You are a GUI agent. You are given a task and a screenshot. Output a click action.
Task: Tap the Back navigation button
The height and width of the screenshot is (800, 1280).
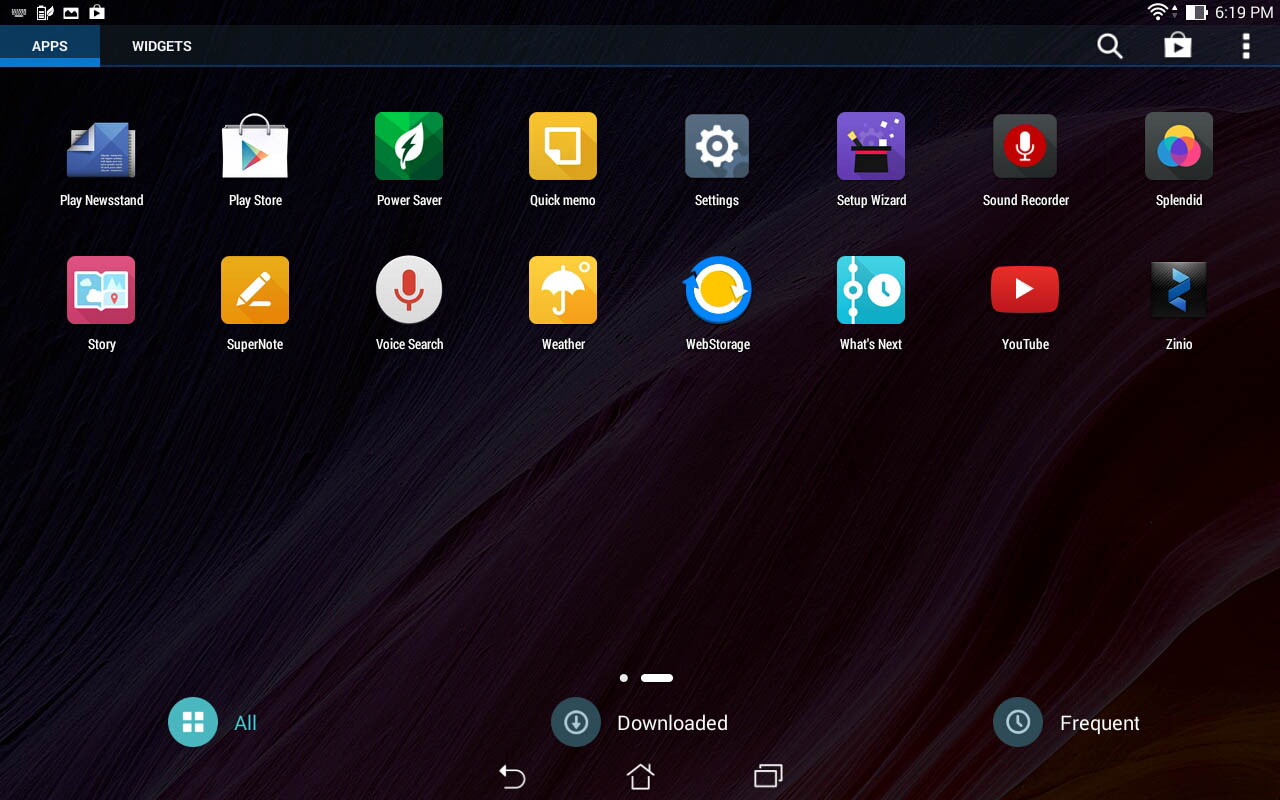tap(512, 776)
